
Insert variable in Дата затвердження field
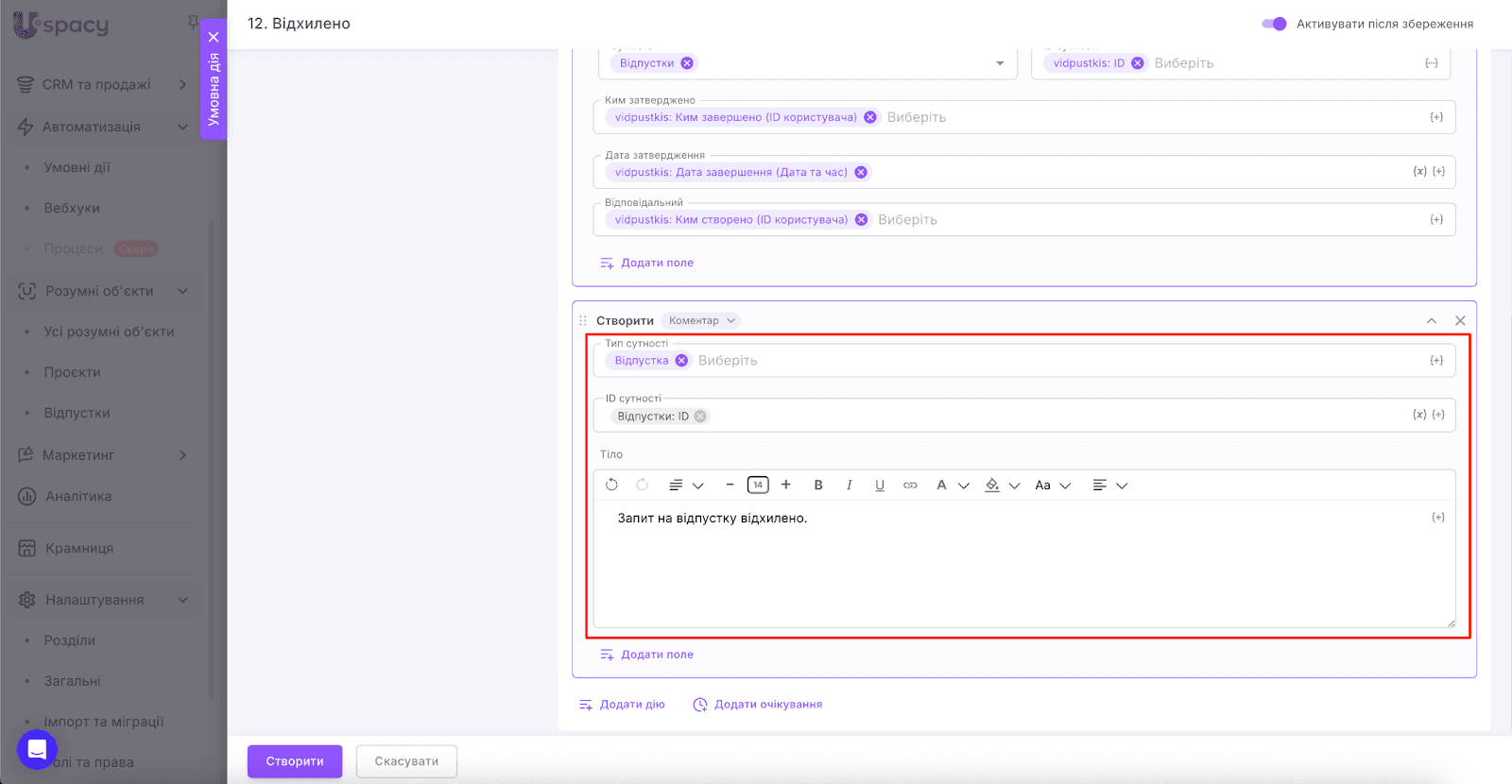point(1438,172)
